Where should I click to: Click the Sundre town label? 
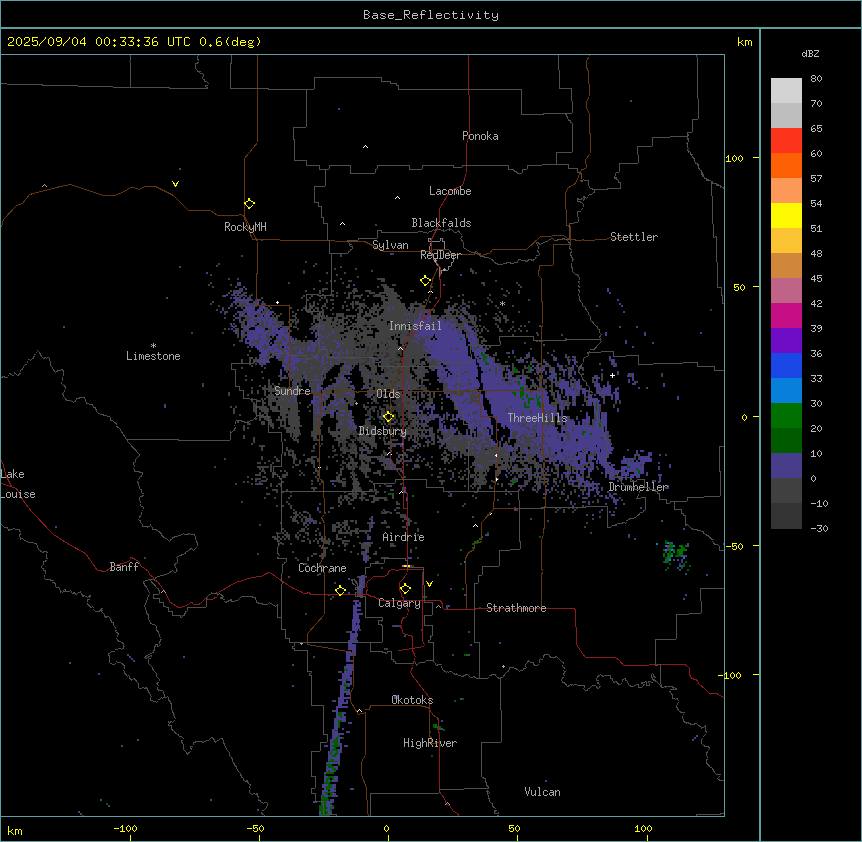click(x=292, y=391)
